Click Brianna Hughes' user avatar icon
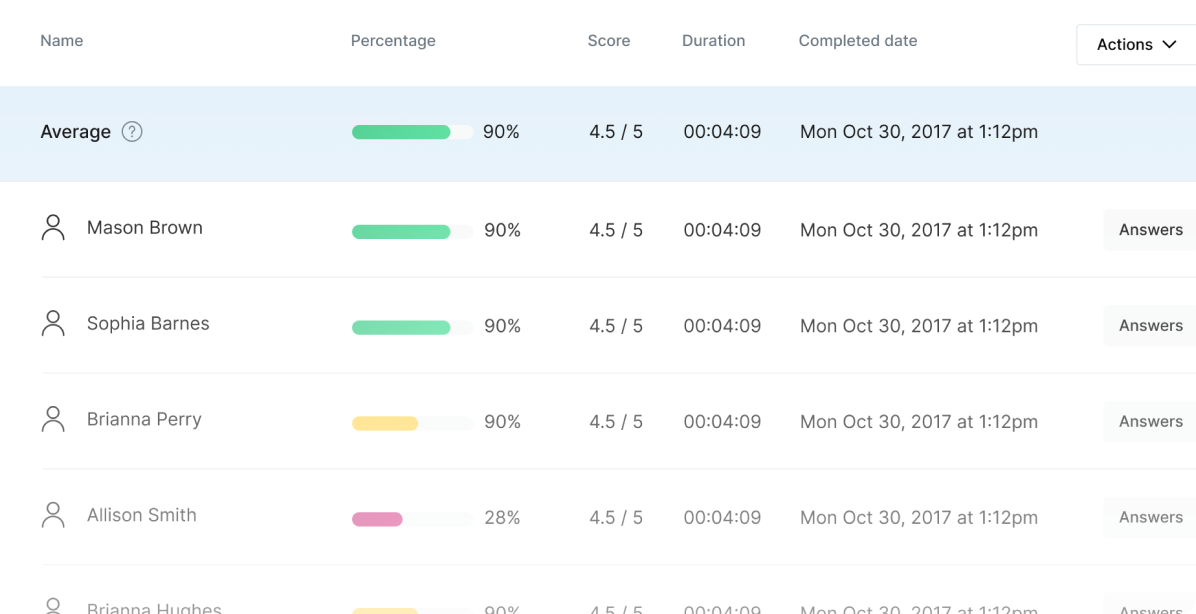Screen dimensions: 1196x614 pyautogui.click(x=53, y=606)
